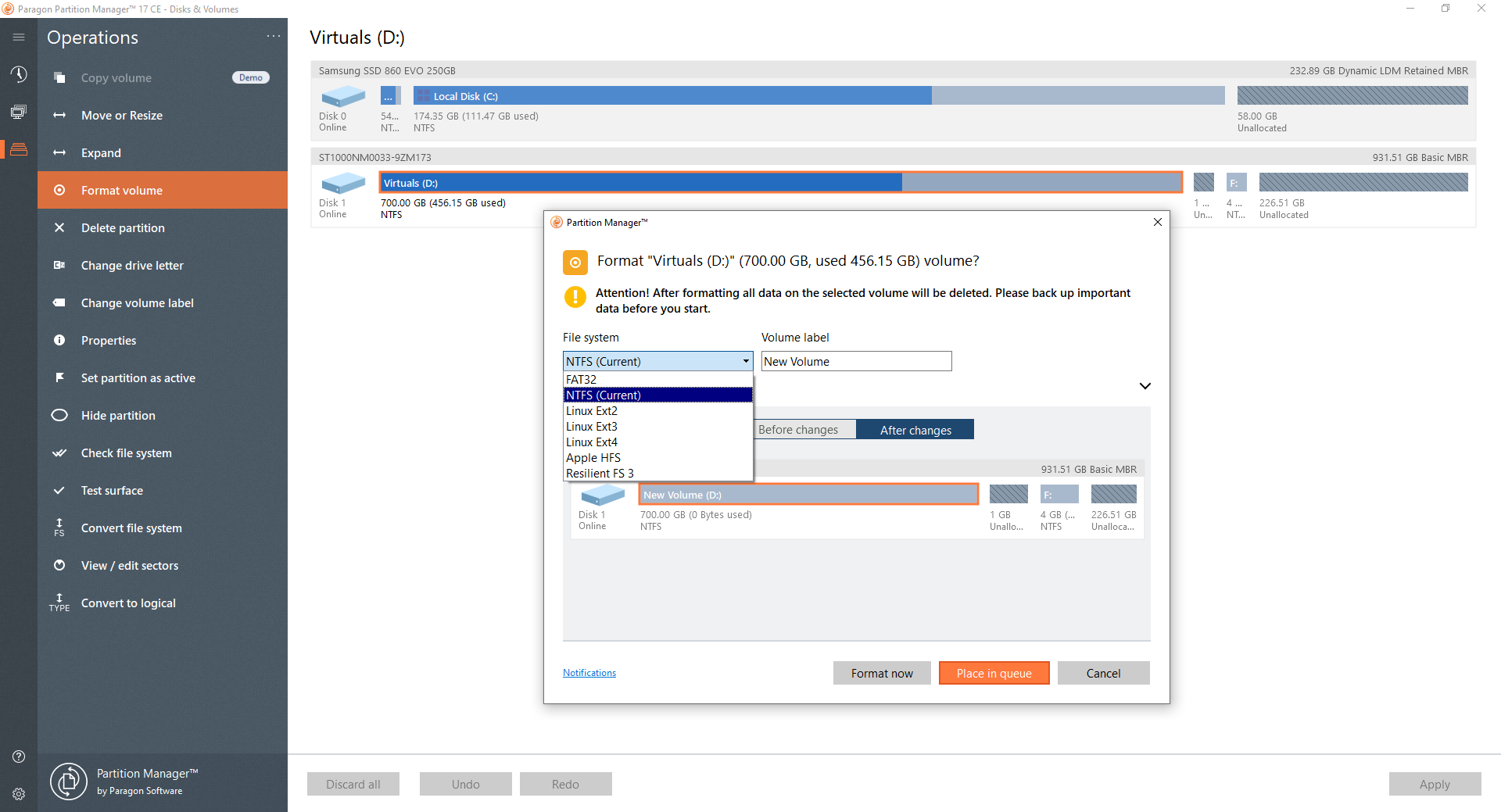This screenshot has height=812, width=1501.
Task: Click the orange Format volume target icon in dialog
Action: (575, 262)
